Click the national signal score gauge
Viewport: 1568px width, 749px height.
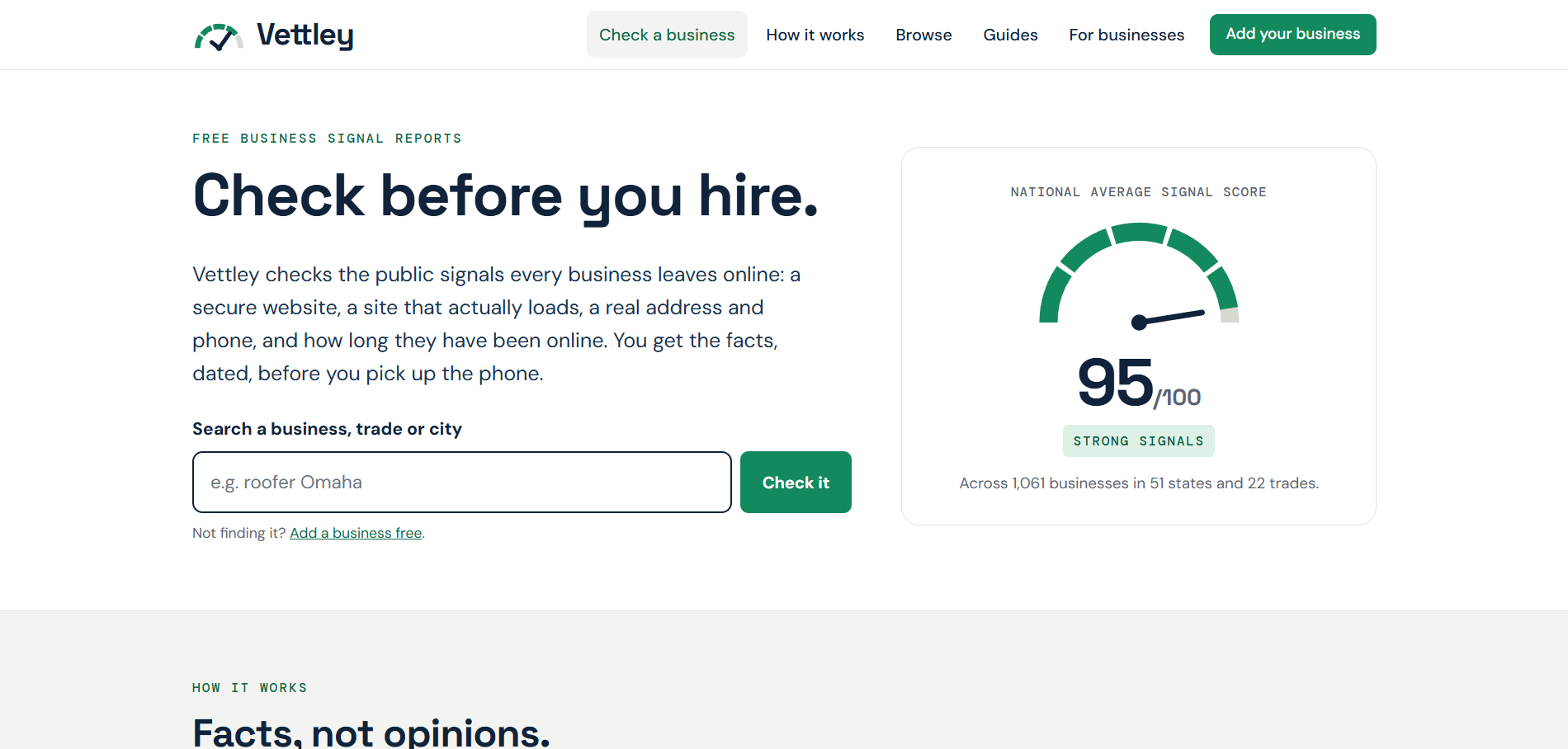1139,276
